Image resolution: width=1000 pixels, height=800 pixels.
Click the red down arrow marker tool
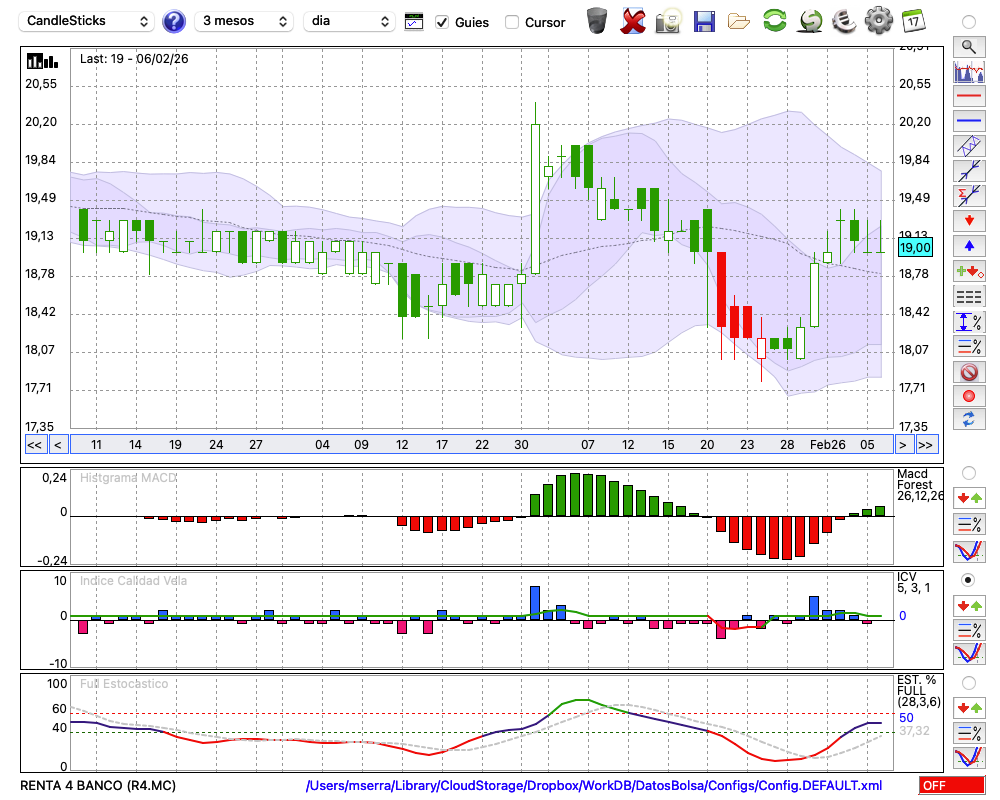[968, 221]
